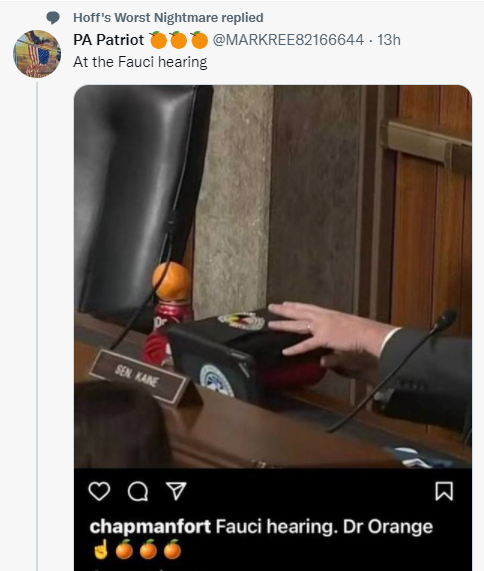Click the reply speech bubble icon
The width and height of the screenshot is (484, 571).
click(53, 17)
